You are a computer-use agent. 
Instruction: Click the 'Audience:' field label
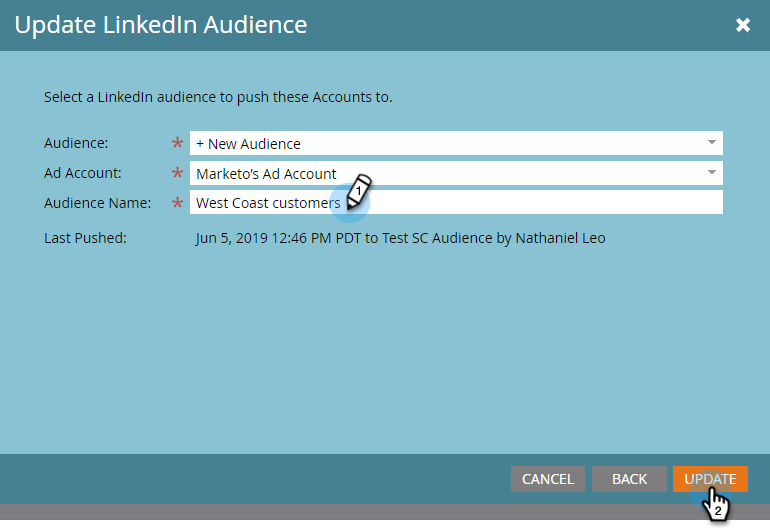pos(77,144)
